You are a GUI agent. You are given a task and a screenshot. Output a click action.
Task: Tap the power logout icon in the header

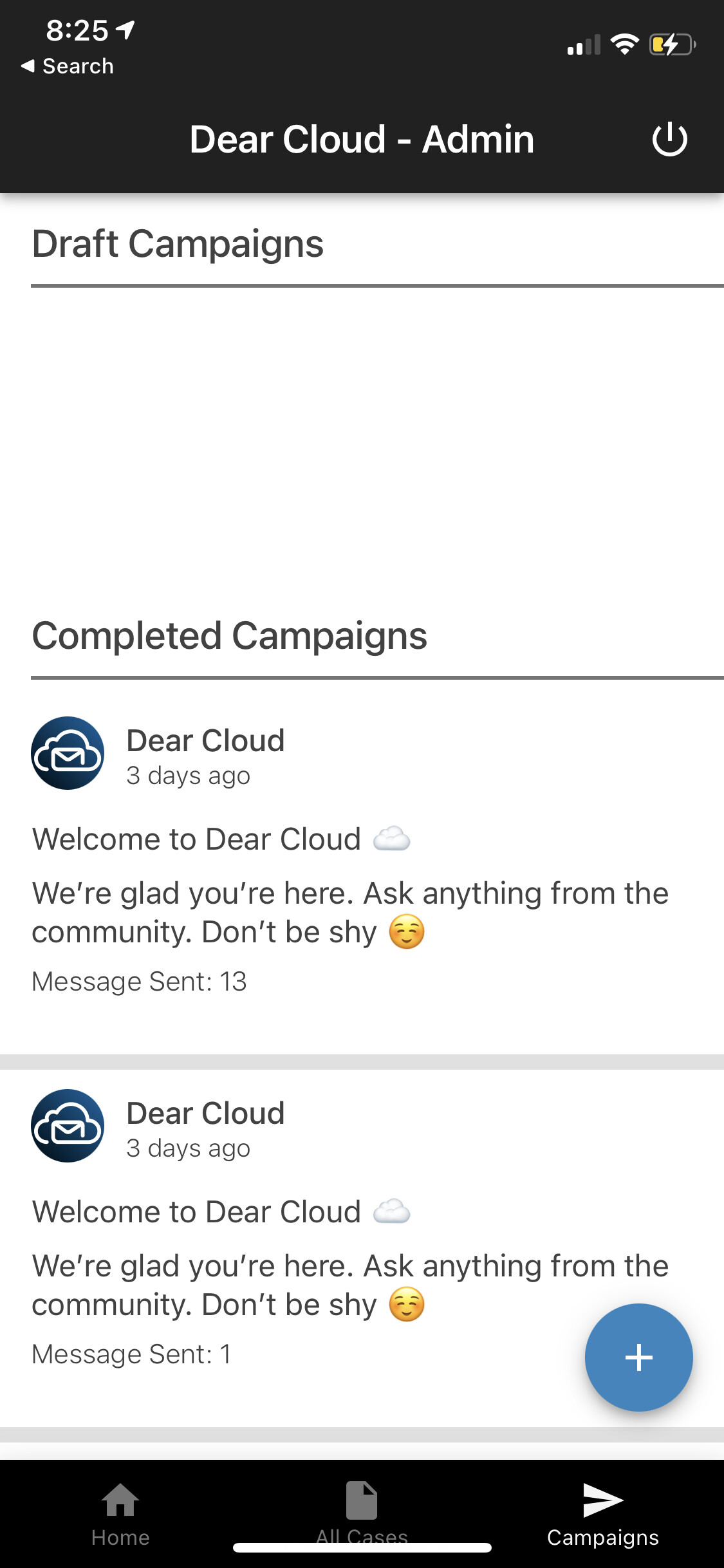tap(671, 138)
